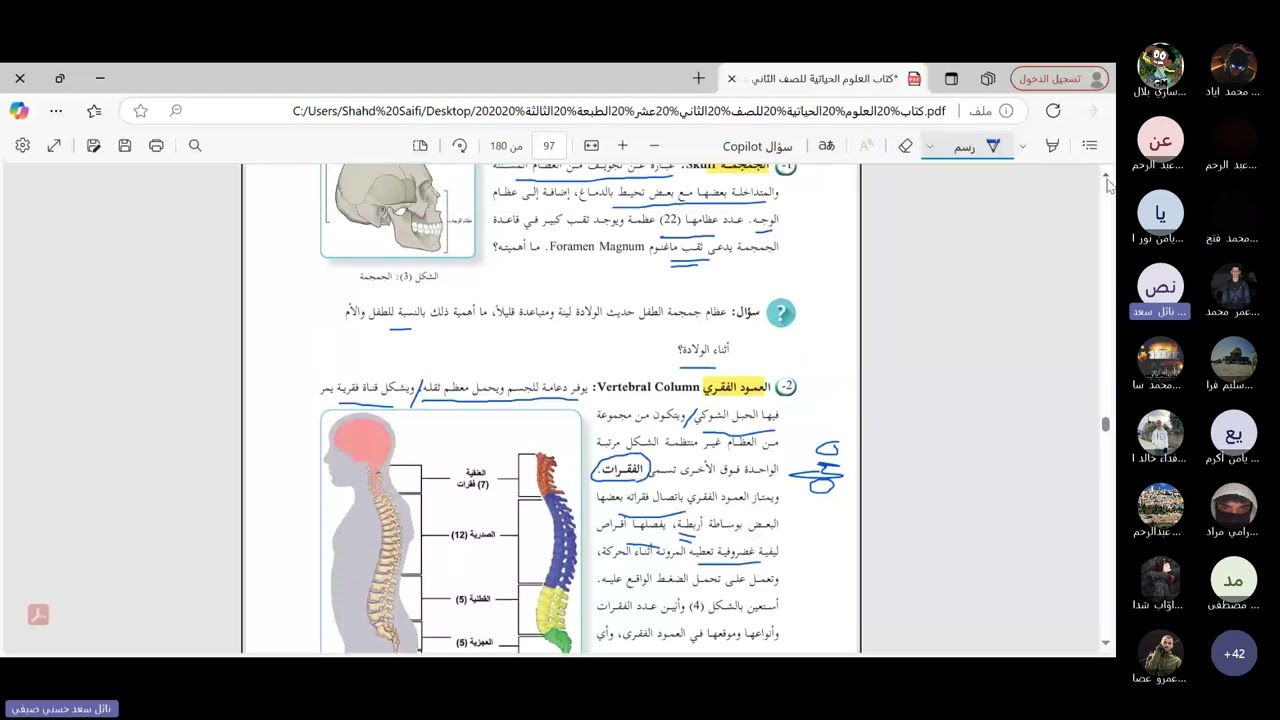Image resolution: width=1280 pixels, height=720 pixels.
Task: Open Edge Settings and more menu
Action: (56, 111)
